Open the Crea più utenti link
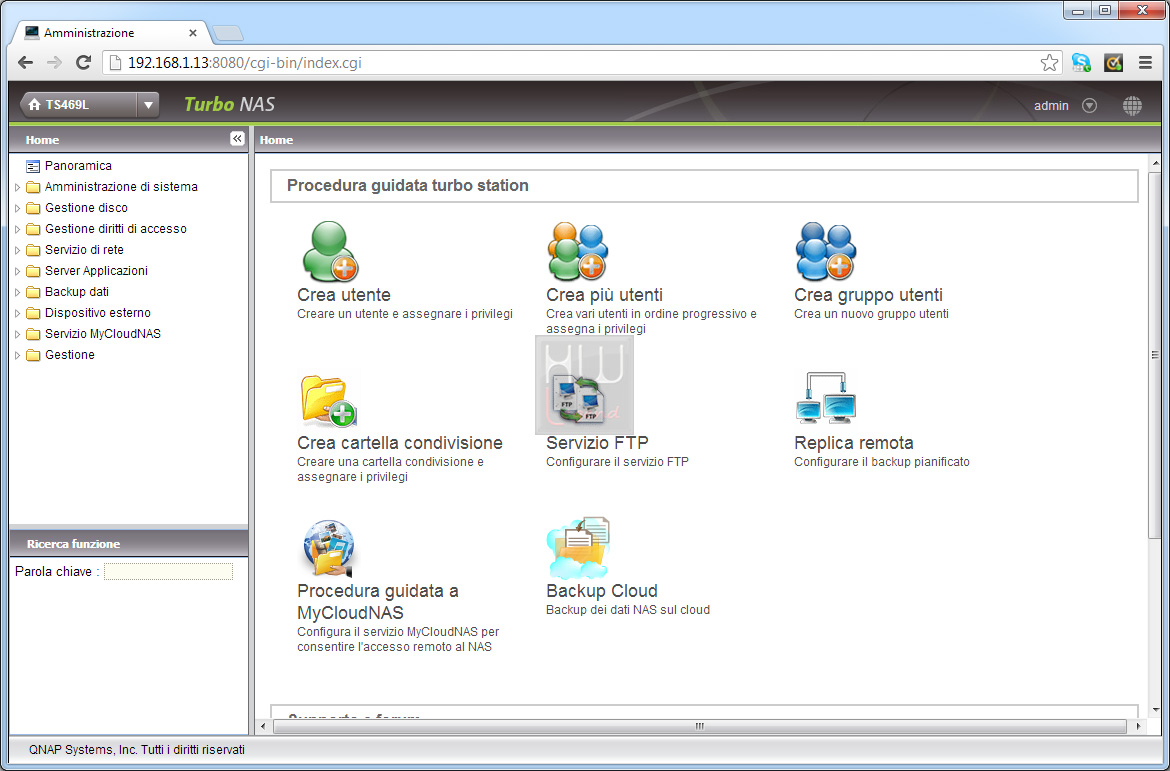 pyautogui.click(x=604, y=295)
